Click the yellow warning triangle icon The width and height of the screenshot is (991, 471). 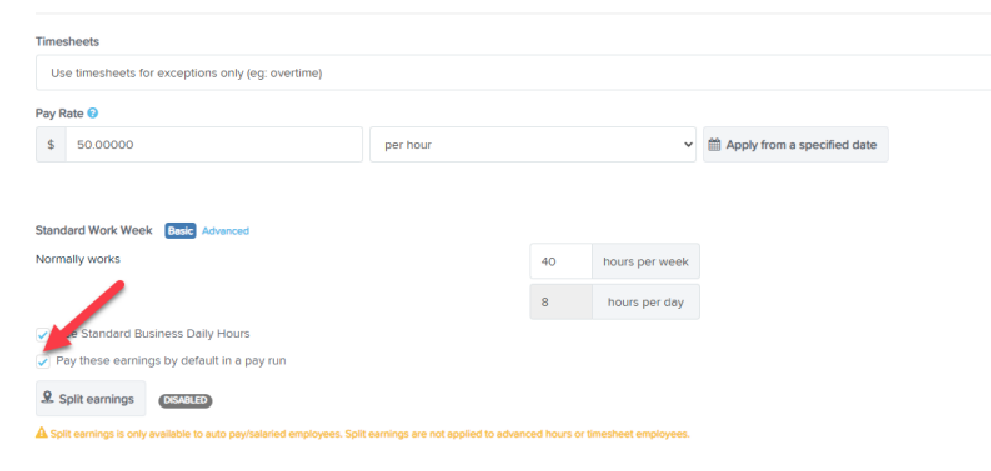pyautogui.click(x=41, y=434)
